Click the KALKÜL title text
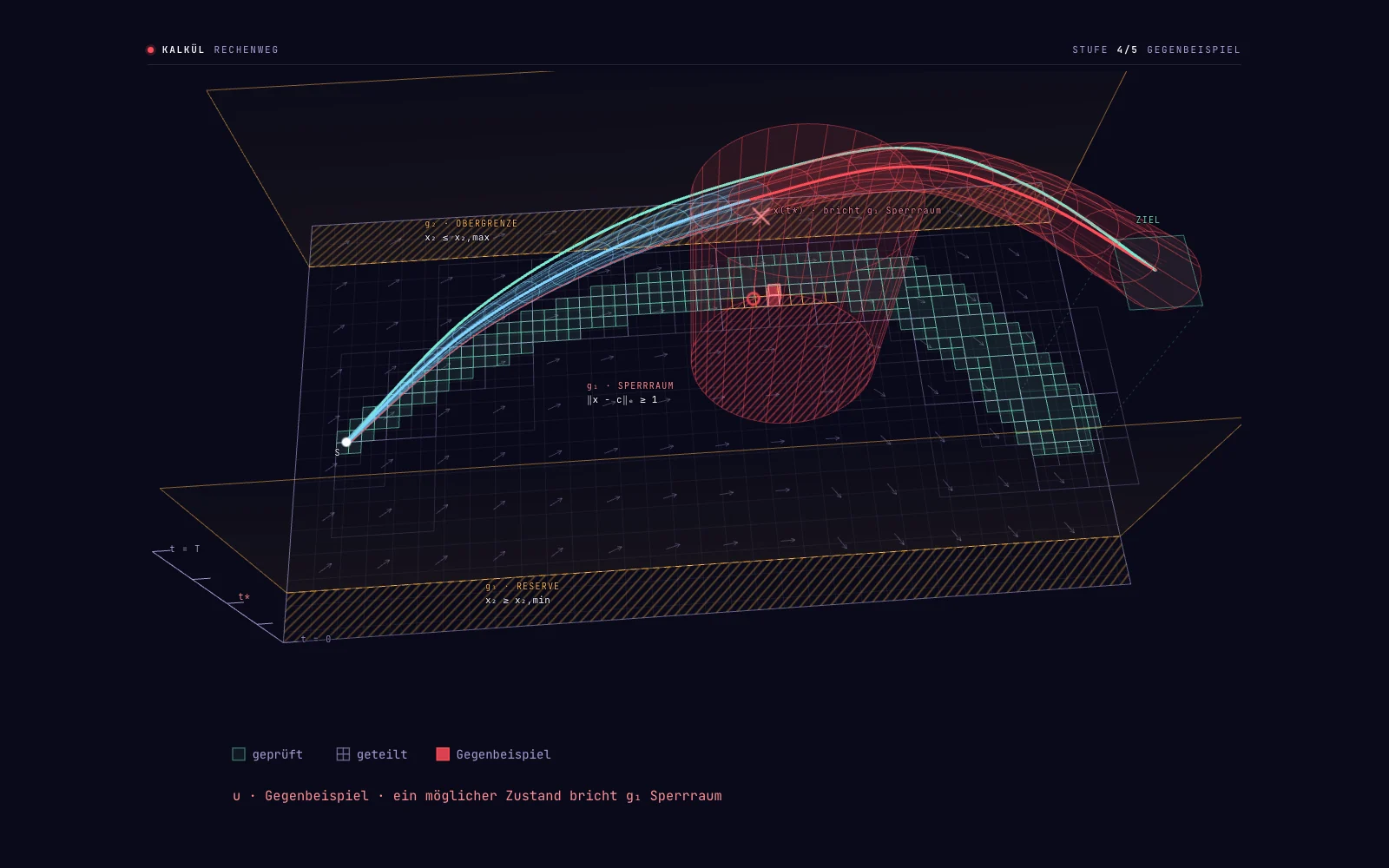The height and width of the screenshot is (868, 1389). pyautogui.click(x=183, y=49)
